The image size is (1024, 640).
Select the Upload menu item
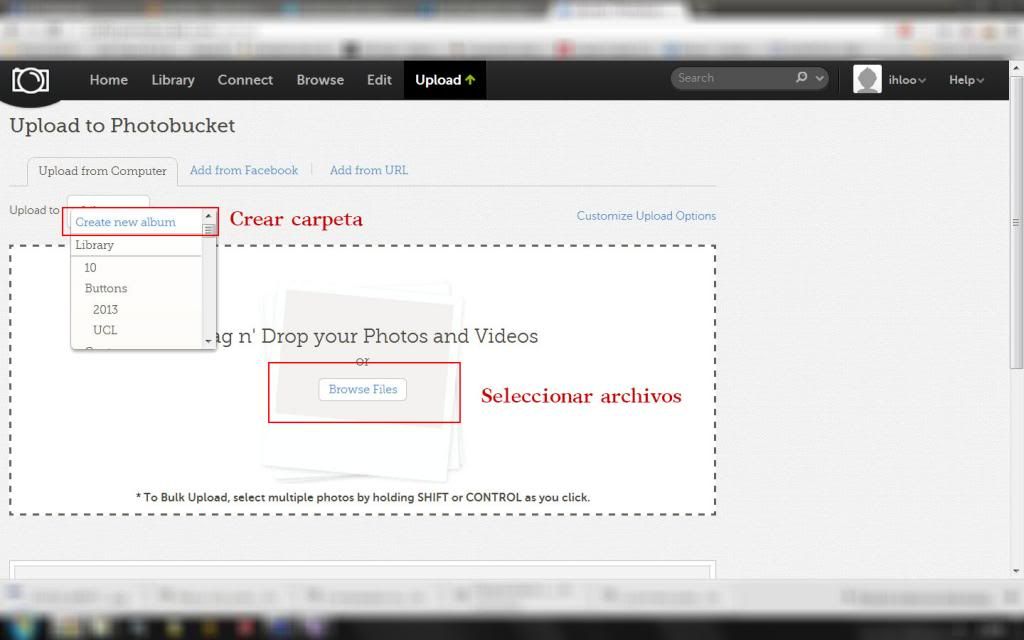pos(445,80)
